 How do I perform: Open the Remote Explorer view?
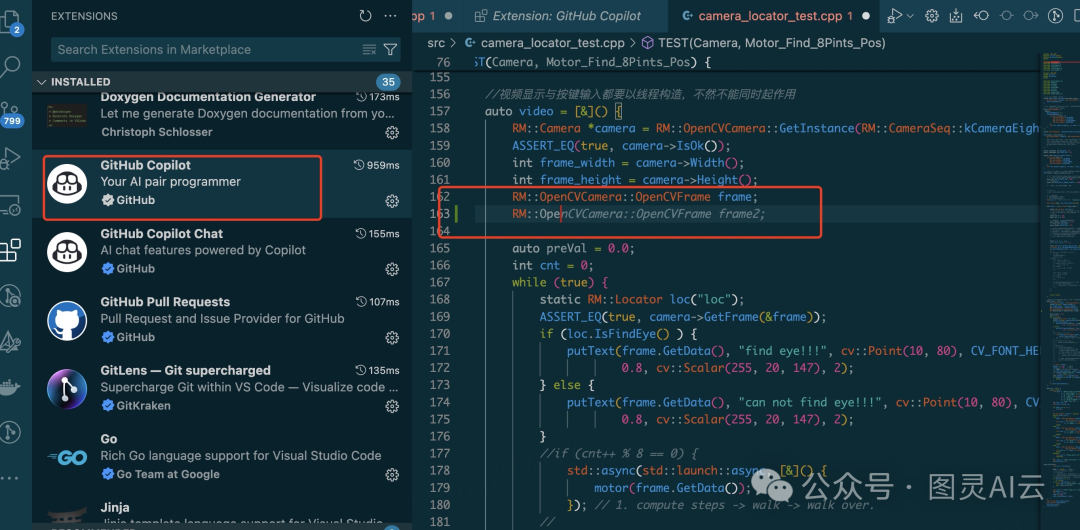pyautogui.click(x=11, y=205)
